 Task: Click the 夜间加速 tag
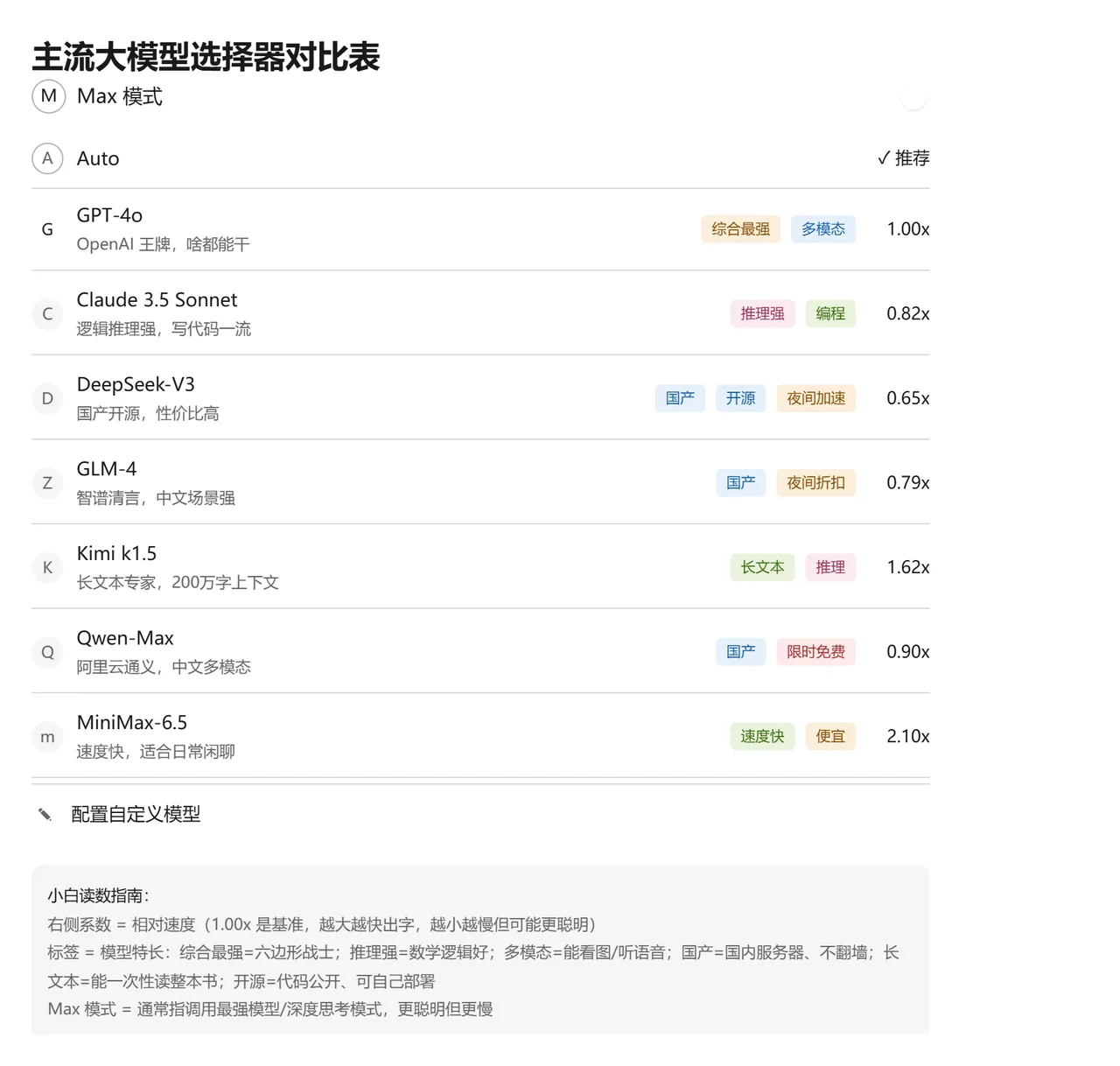pyautogui.click(x=815, y=398)
